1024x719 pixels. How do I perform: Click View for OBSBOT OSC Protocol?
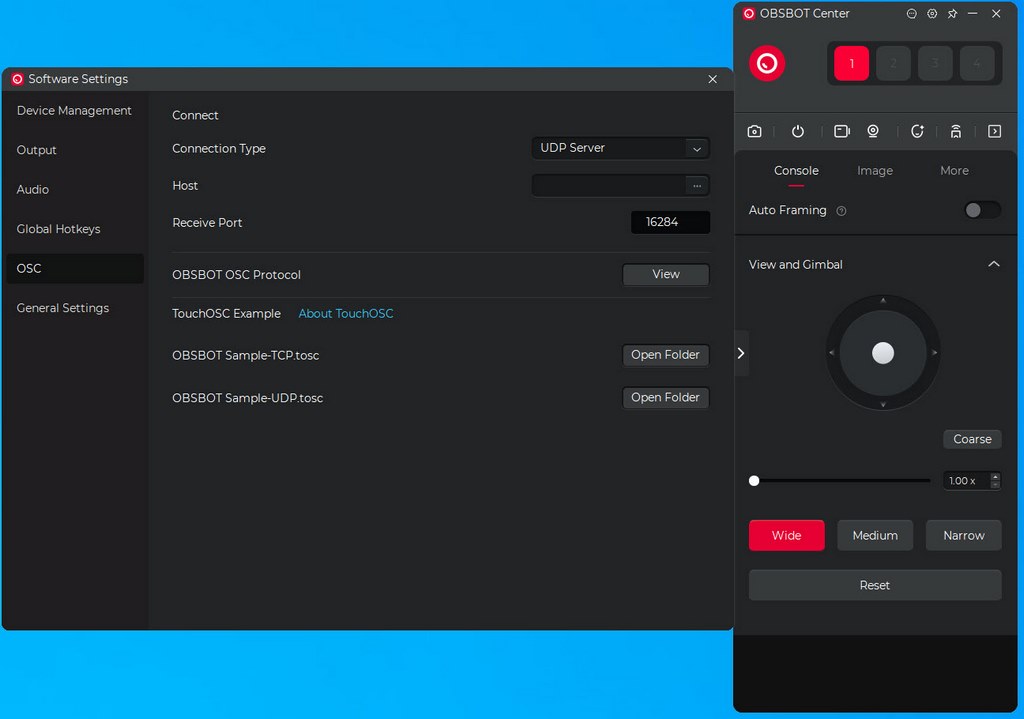coord(665,274)
